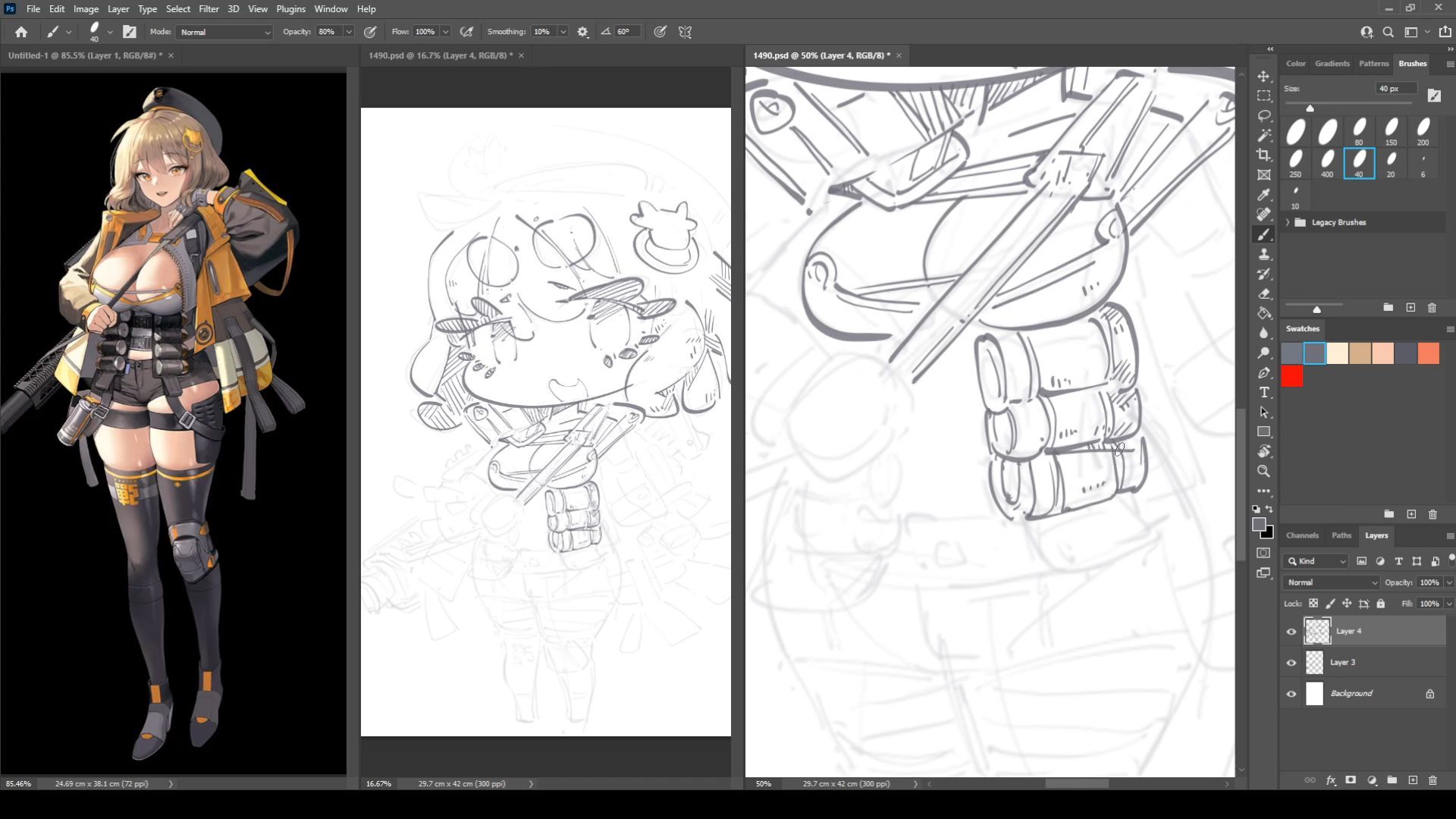Pick the coral orange swatch
Screen dimensions: 1456x819
[1429, 353]
